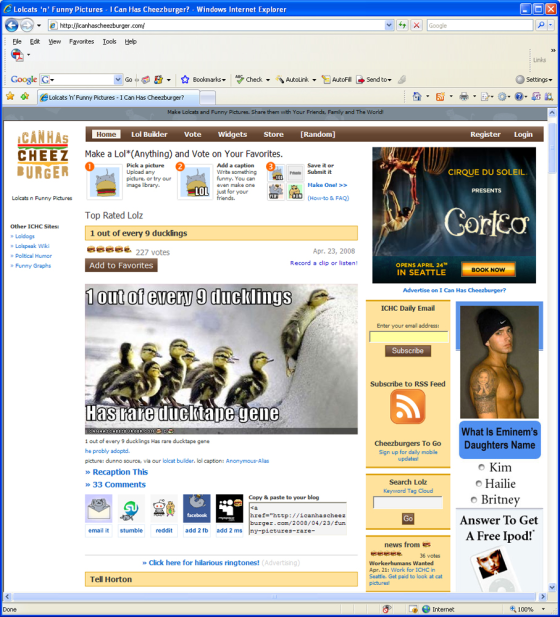This screenshot has width=560, height=617.
Task: Click the Search Lolz keyword input field
Action: [x=408, y=502]
